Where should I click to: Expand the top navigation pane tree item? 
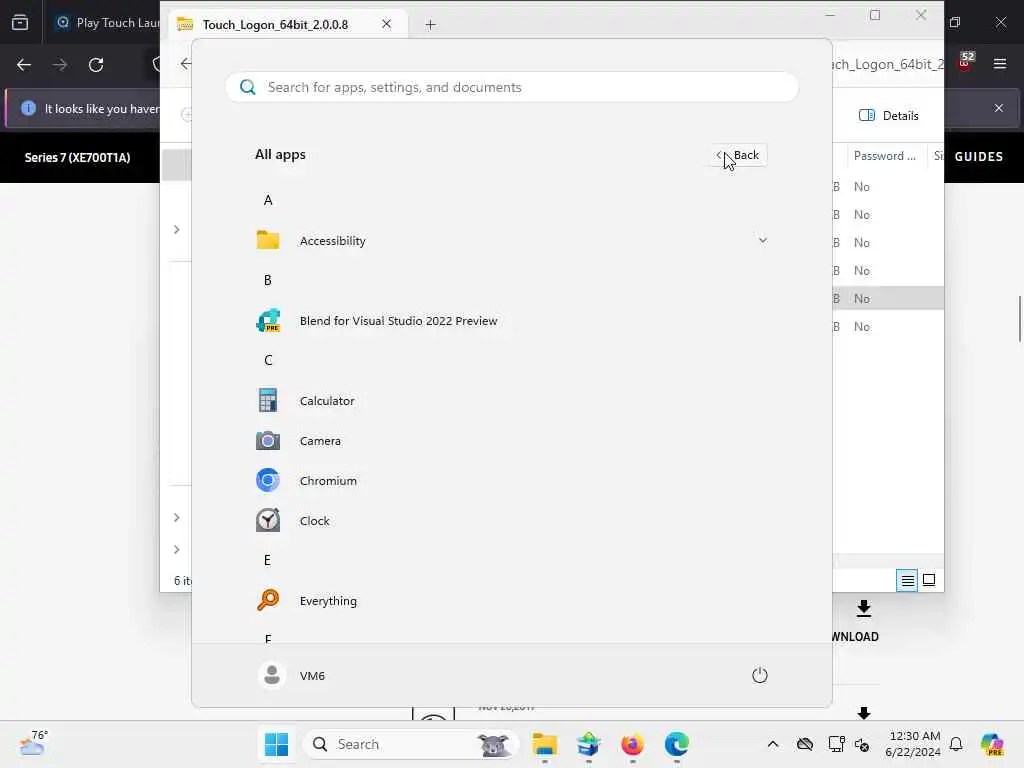[x=176, y=230]
